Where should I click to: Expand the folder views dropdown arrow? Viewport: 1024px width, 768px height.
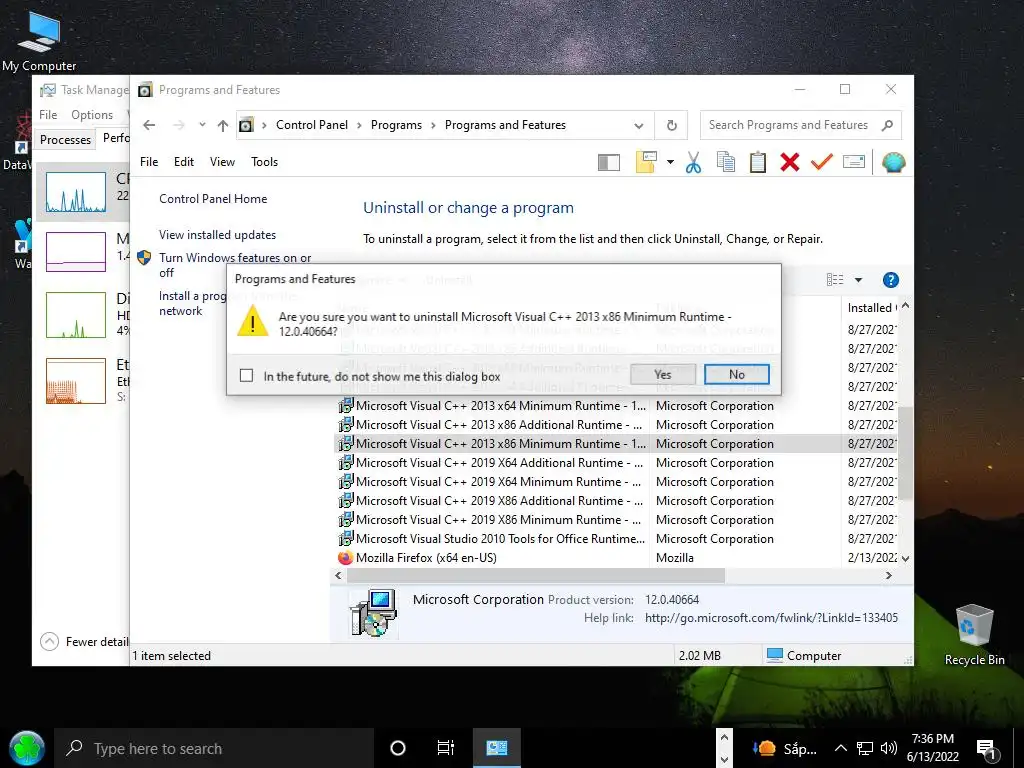(x=670, y=162)
